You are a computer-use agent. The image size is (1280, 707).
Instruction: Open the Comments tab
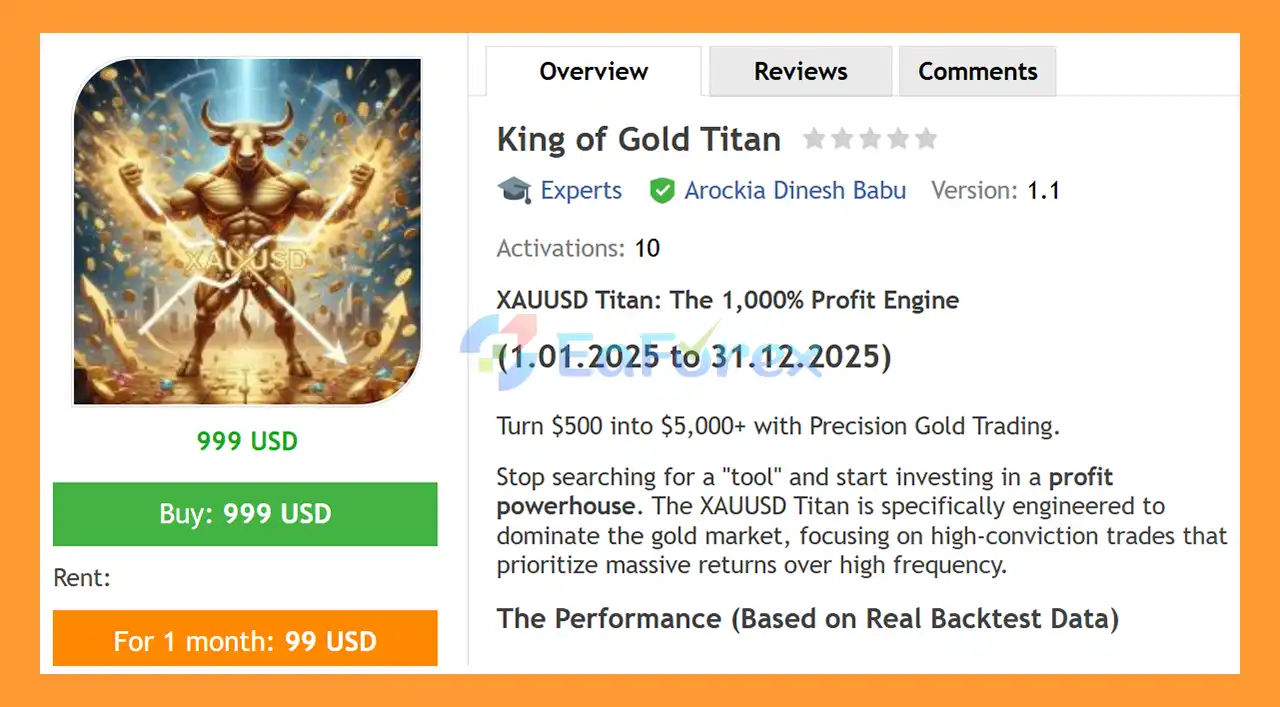point(977,72)
